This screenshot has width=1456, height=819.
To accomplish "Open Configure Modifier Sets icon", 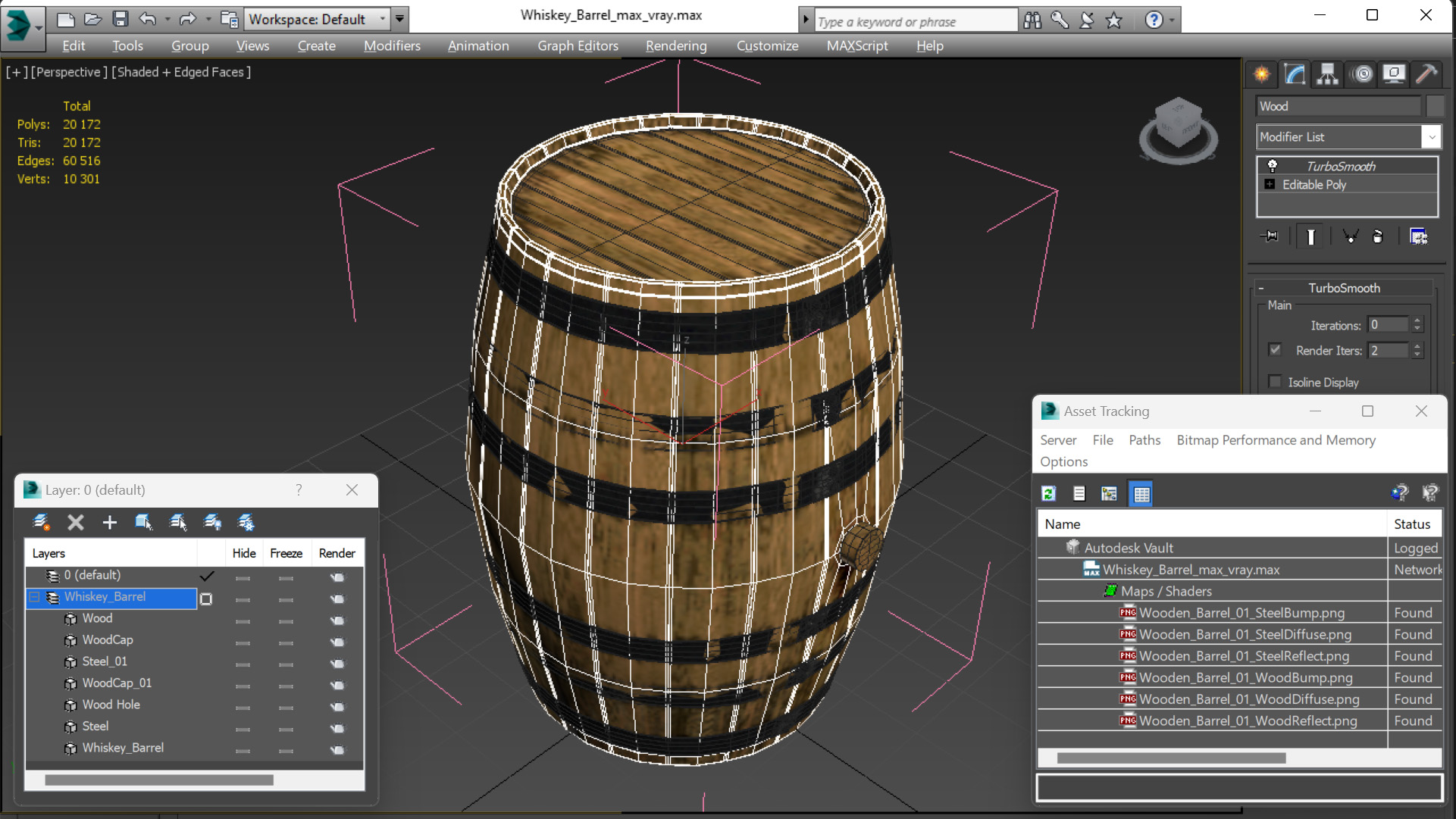I will [x=1418, y=236].
